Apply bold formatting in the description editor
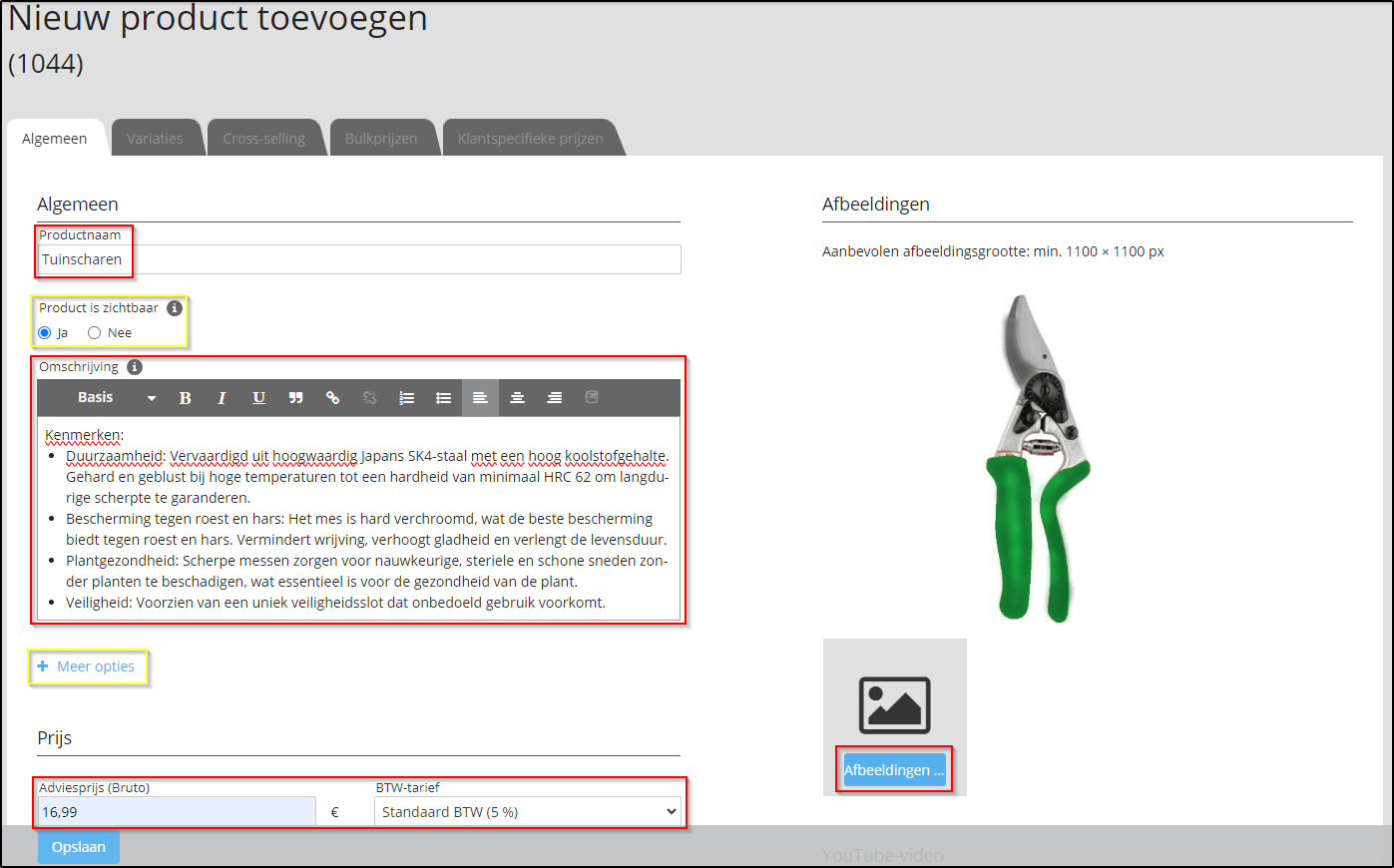The height and width of the screenshot is (868, 1394). coord(186,397)
